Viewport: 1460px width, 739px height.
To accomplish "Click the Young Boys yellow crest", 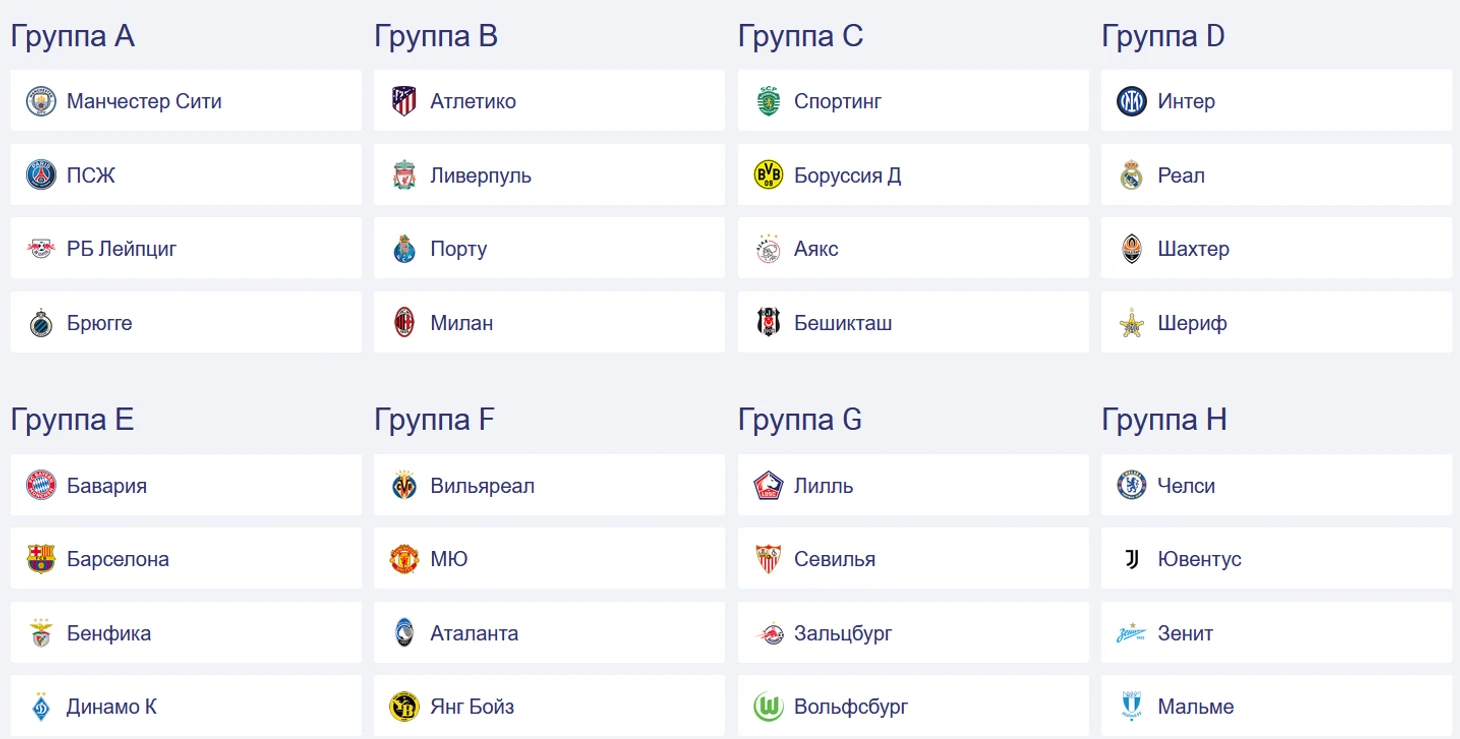I will tap(404, 707).
